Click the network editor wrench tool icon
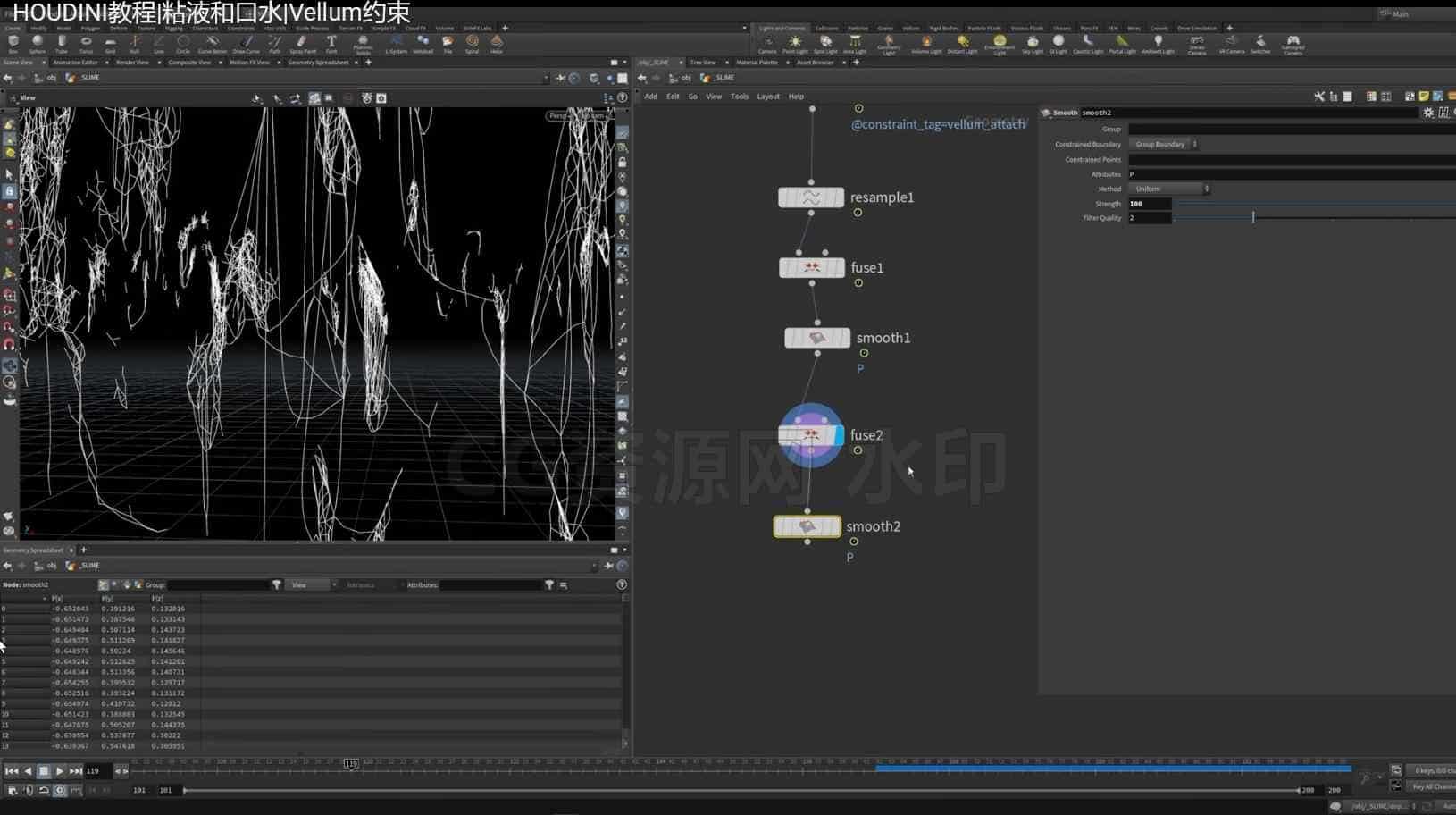Screen dimensions: 1456x815 tap(1319, 97)
